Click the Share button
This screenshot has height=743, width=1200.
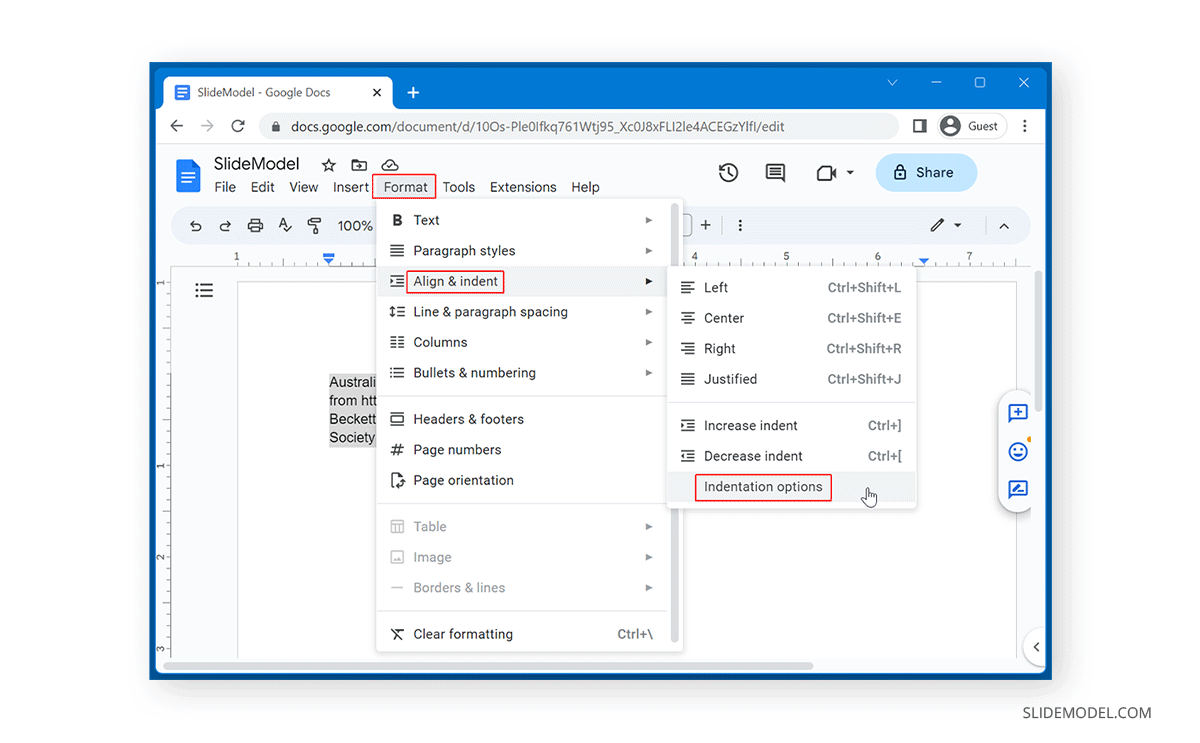(926, 172)
